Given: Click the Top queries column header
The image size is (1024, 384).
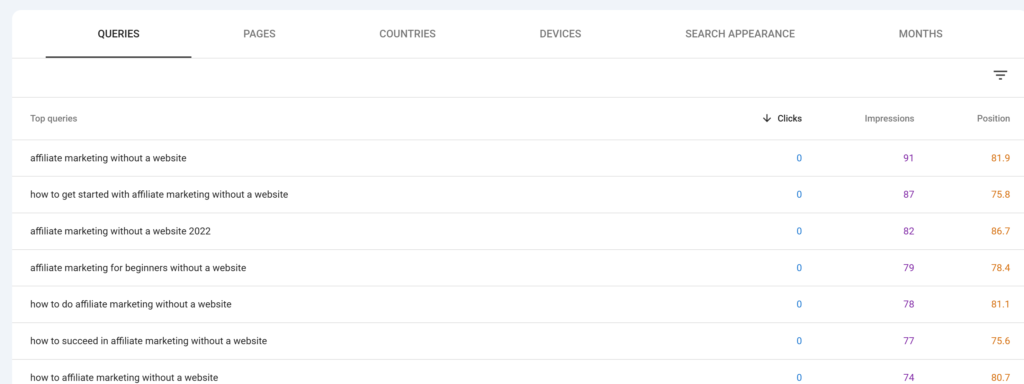Looking at the screenshot, I should click(54, 118).
